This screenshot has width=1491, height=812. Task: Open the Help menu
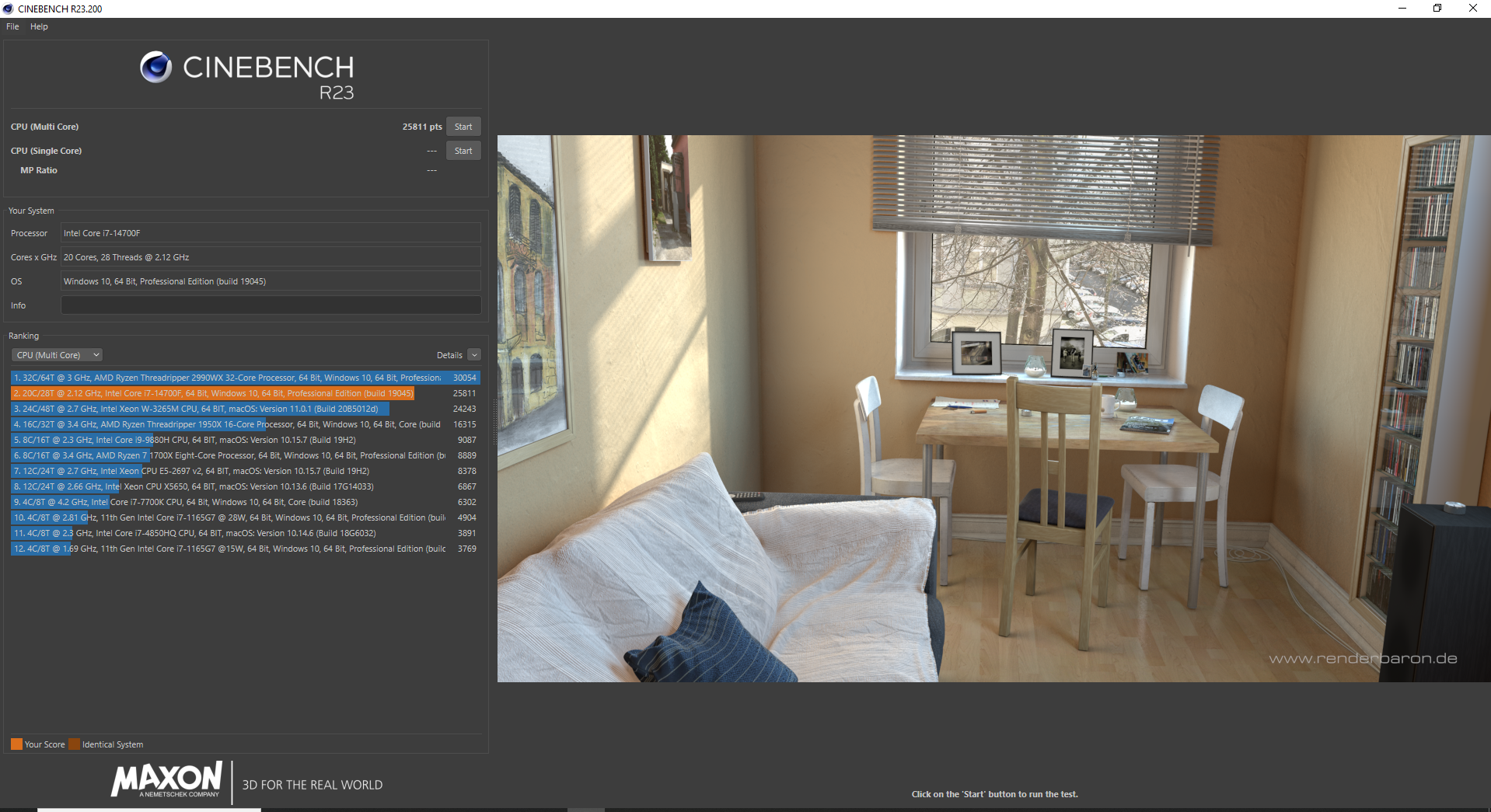coord(39,26)
